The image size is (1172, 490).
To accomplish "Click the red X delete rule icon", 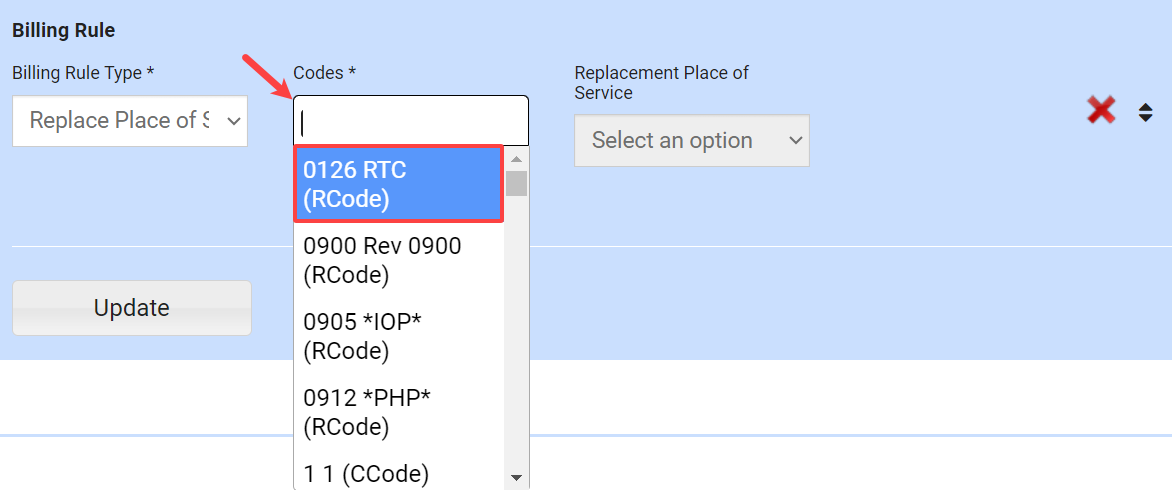I will tap(1101, 110).
